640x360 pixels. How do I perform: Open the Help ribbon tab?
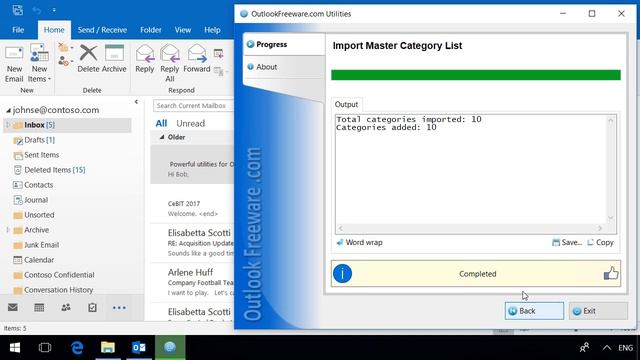212,30
